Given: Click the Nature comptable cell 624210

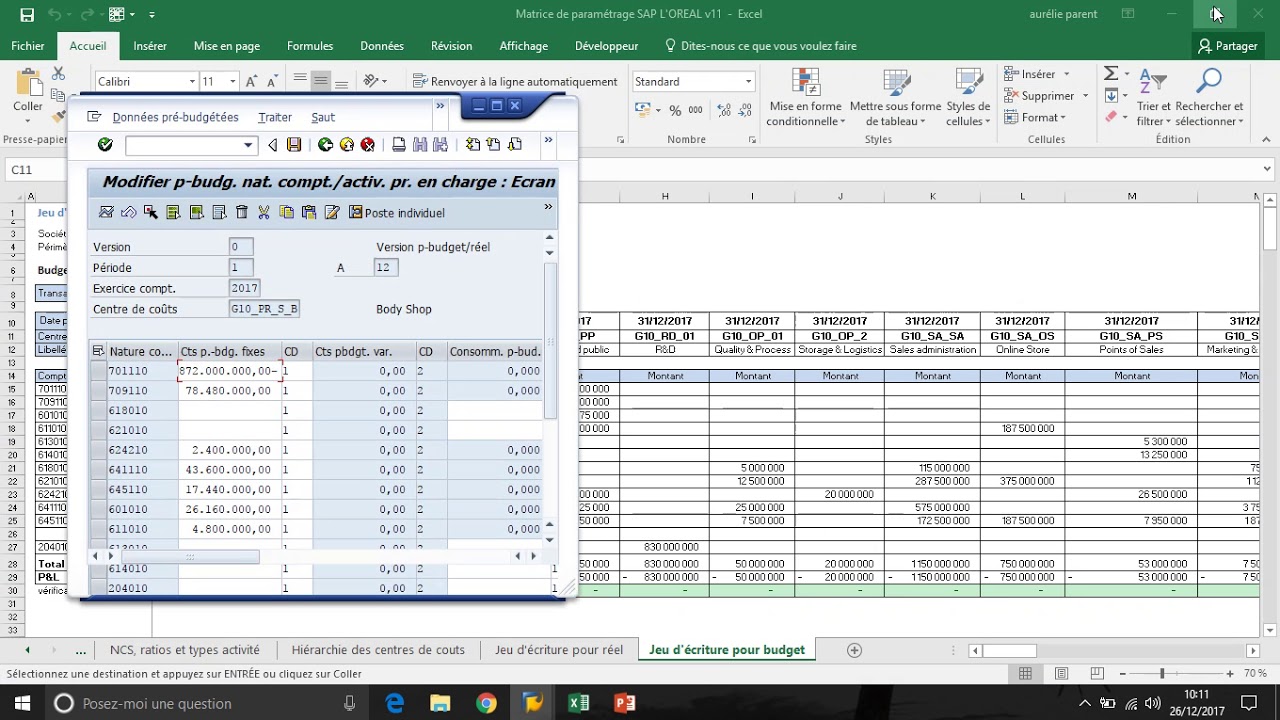Looking at the screenshot, I should (142, 450).
